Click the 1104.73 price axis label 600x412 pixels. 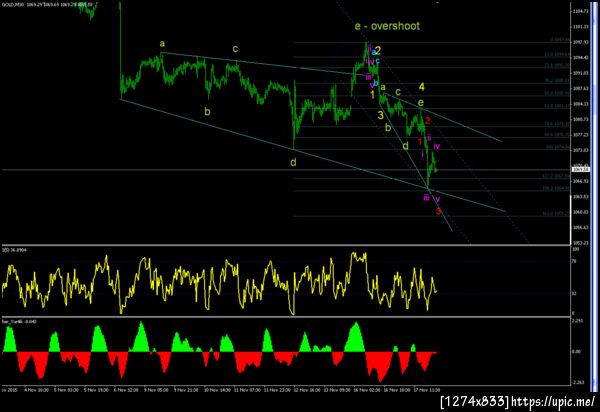580,11
